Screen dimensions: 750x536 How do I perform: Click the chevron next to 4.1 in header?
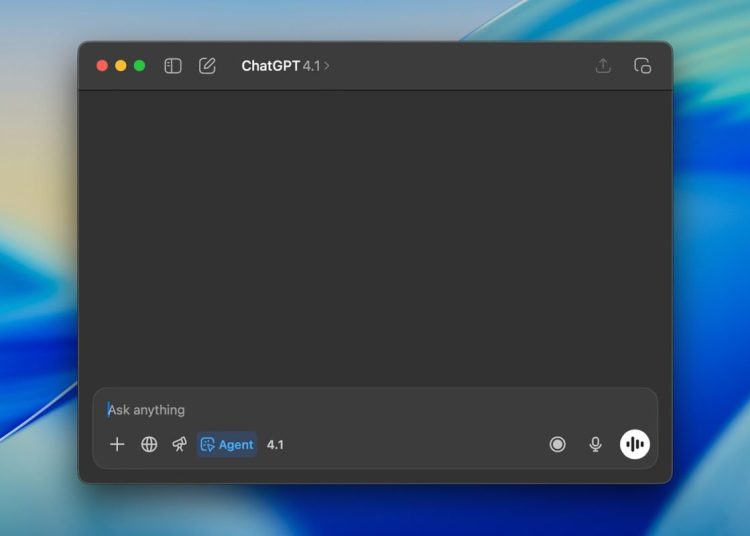coord(327,66)
